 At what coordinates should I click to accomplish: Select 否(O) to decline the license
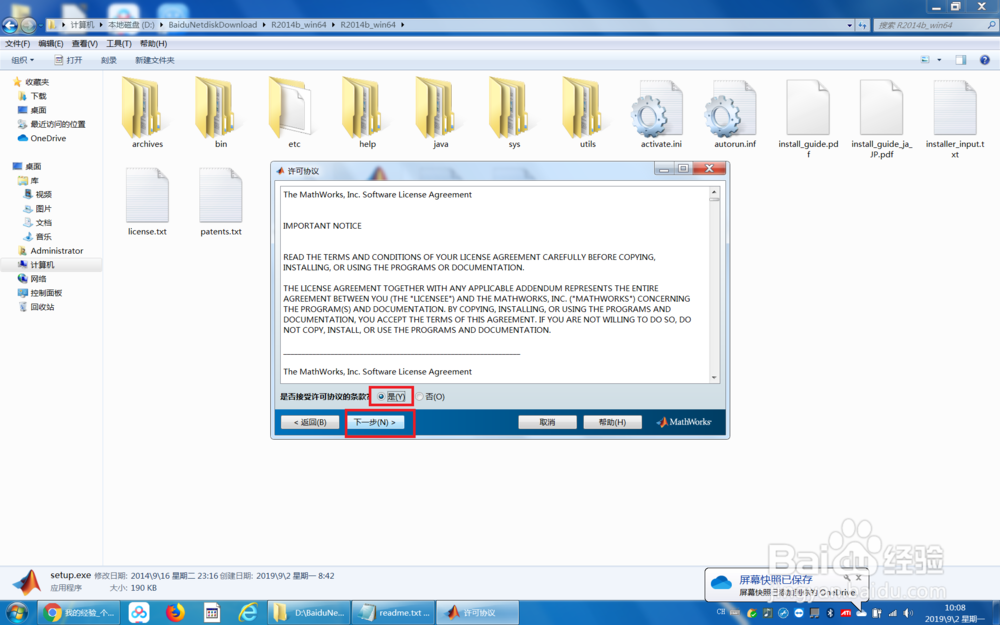tap(430, 397)
